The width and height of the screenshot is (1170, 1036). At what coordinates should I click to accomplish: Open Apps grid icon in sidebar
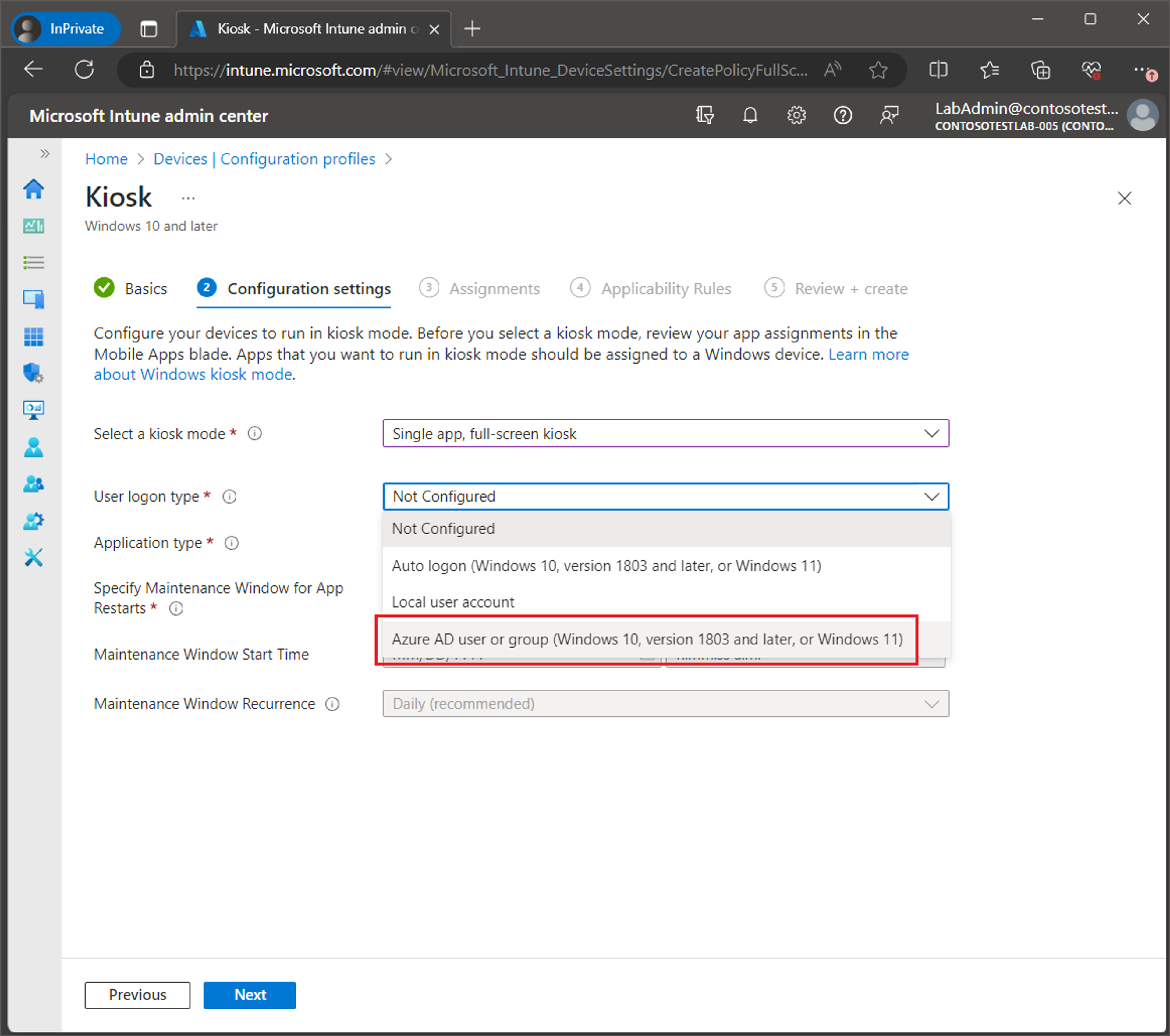[x=33, y=337]
